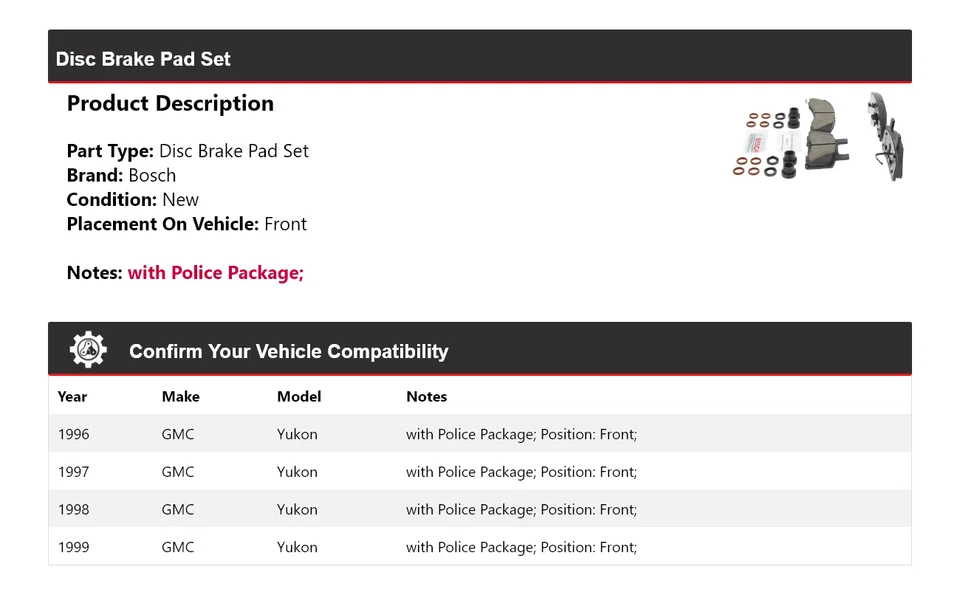The height and width of the screenshot is (595, 960).
Task: Select the 1996 GMC Yukon row
Action: 479,434
